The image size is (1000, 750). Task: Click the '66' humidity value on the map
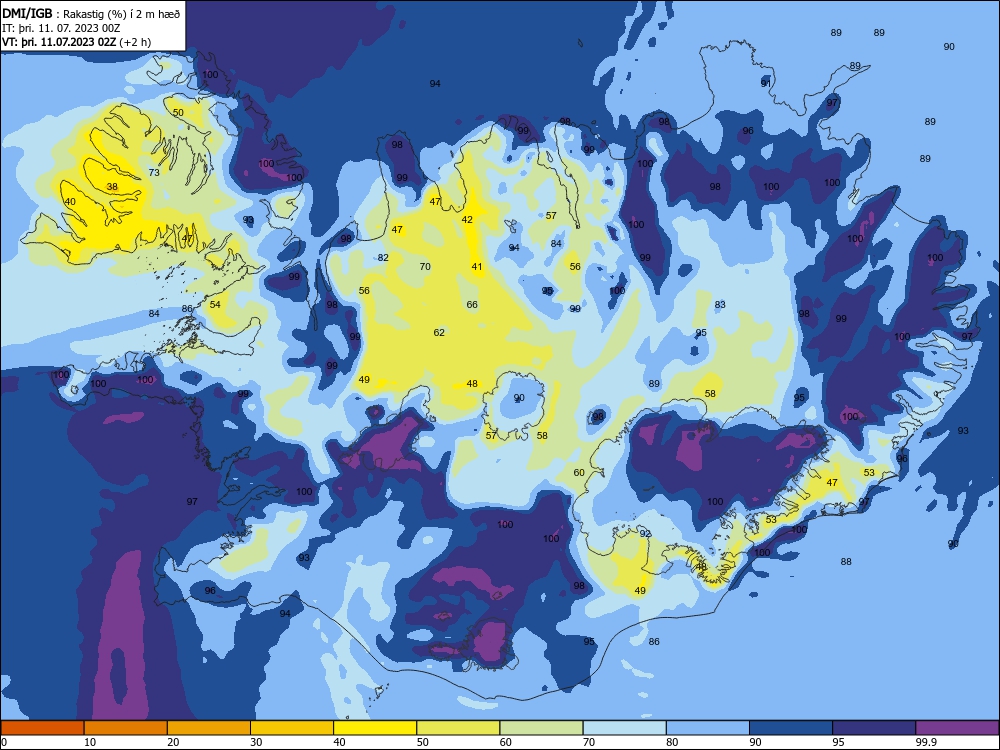click(x=472, y=304)
